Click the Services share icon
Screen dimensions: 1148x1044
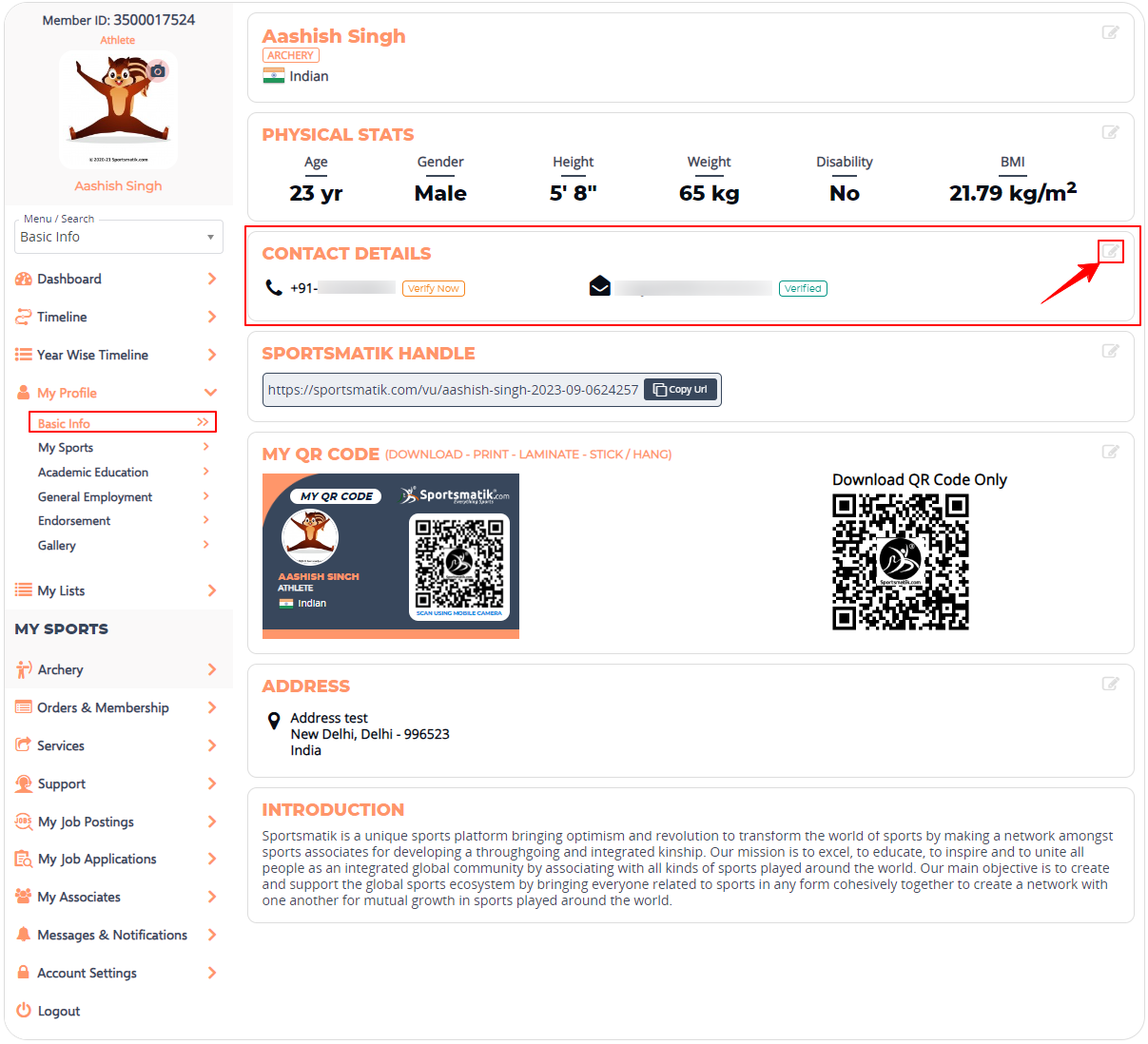click(24, 745)
